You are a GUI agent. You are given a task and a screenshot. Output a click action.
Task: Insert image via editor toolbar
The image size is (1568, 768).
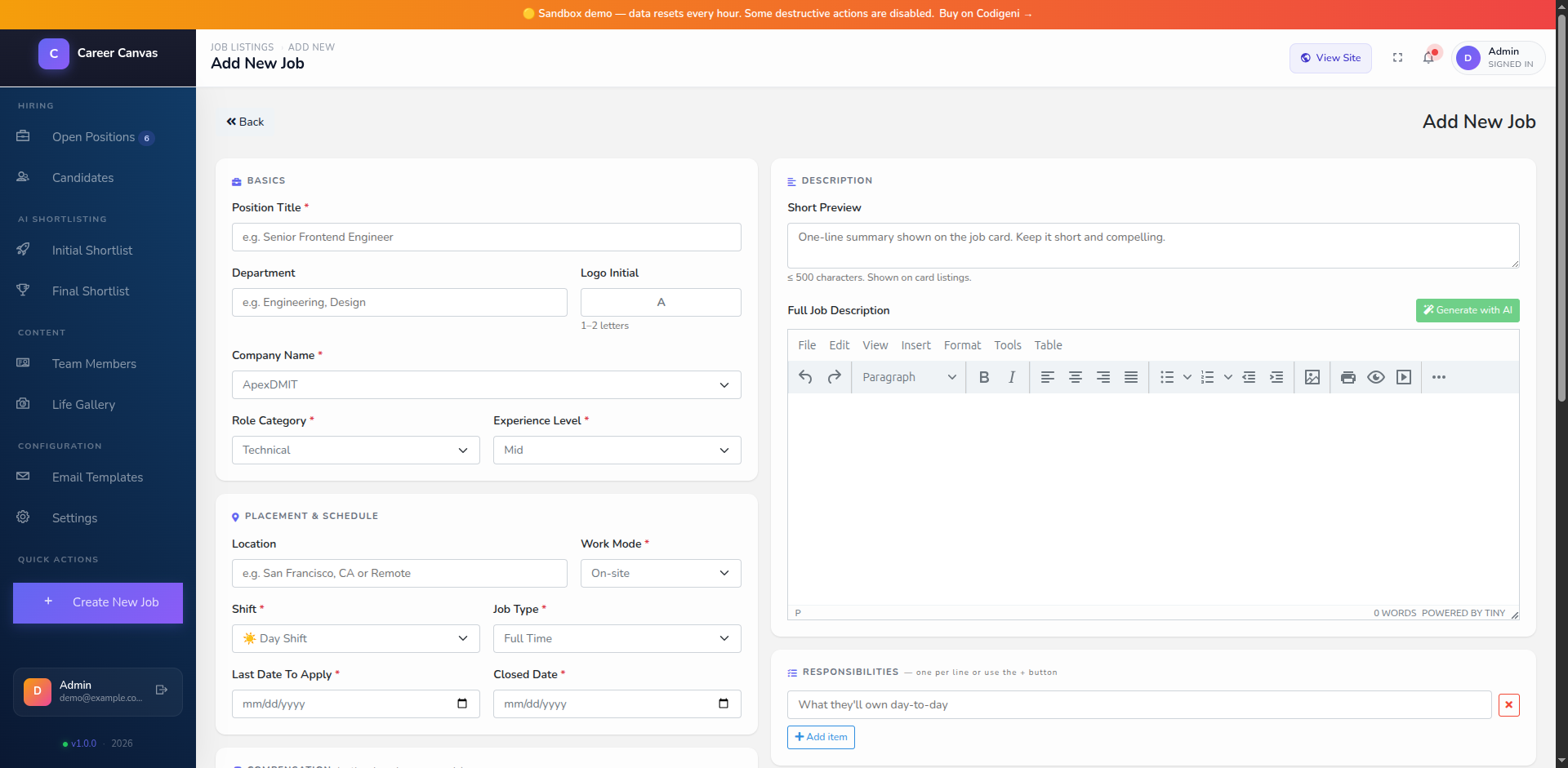pyautogui.click(x=1312, y=377)
